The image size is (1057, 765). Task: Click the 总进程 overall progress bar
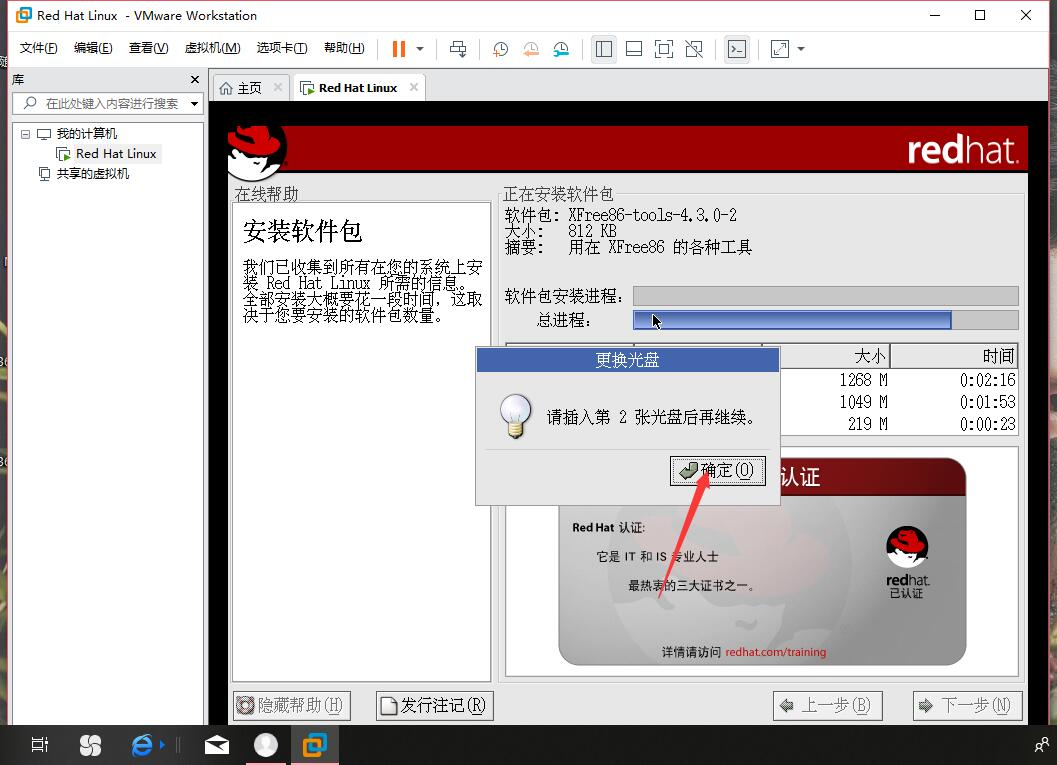point(826,320)
